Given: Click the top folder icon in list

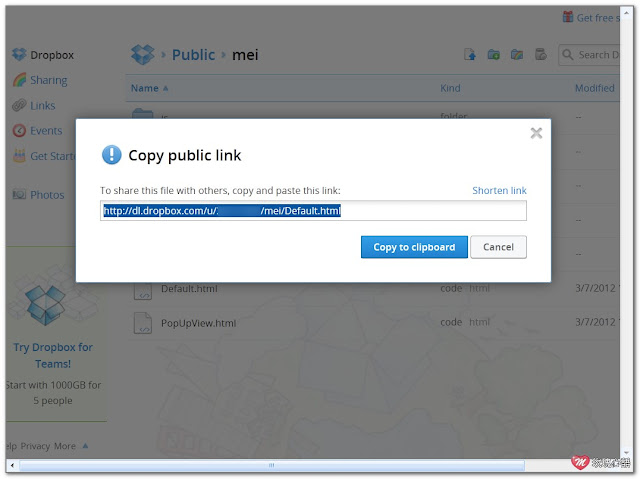Looking at the screenshot, I should 143,113.
